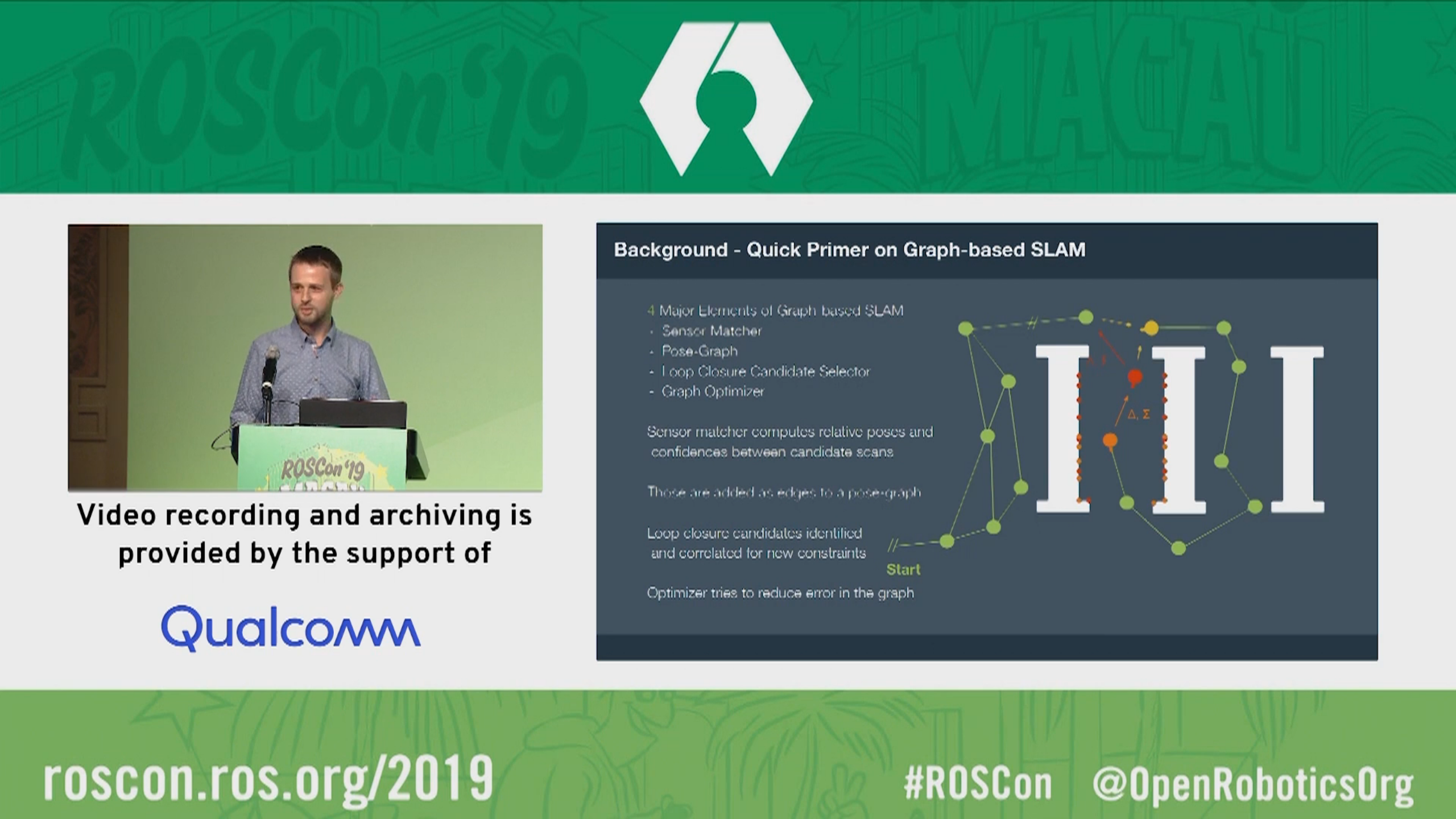Open the roscon.ros.org/2019 link
Screen dimensions: 1456x819
268,779
